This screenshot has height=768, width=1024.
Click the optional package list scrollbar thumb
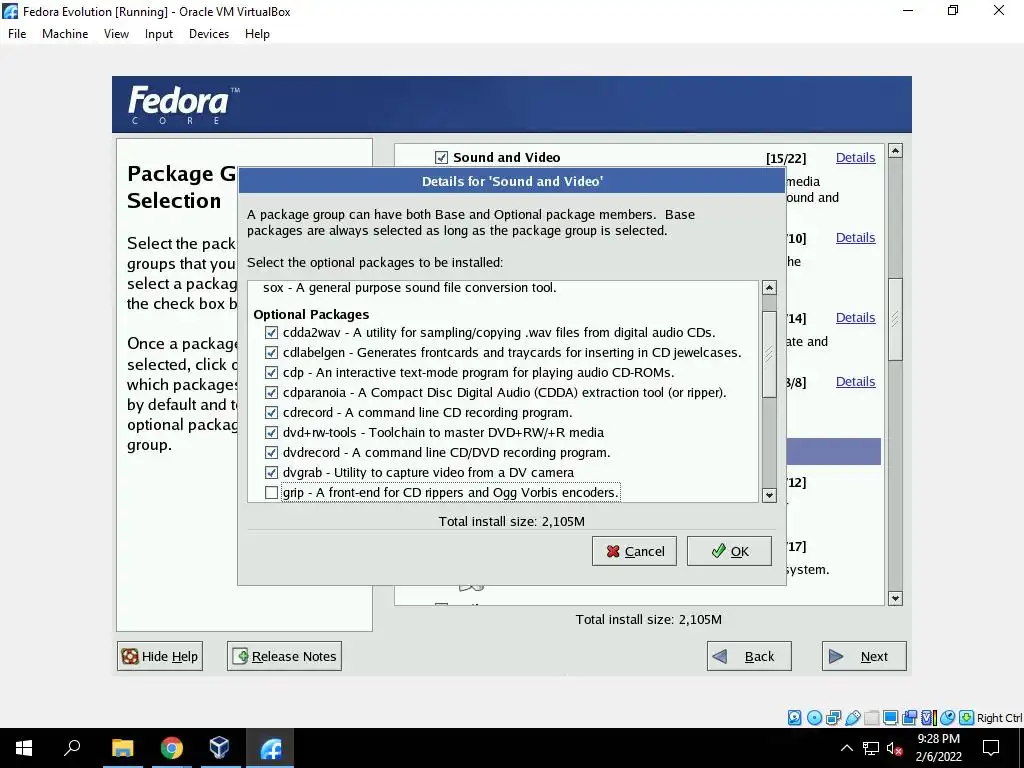[x=769, y=354]
